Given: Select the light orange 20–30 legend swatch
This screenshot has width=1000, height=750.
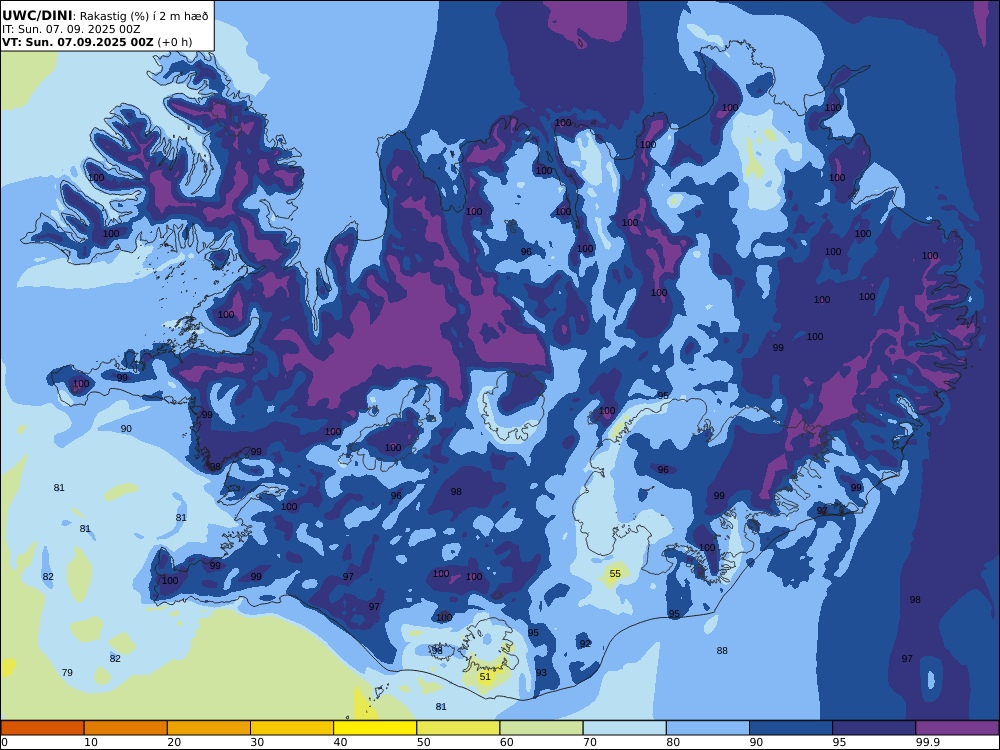Looking at the screenshot, I should tap(209, 728).
